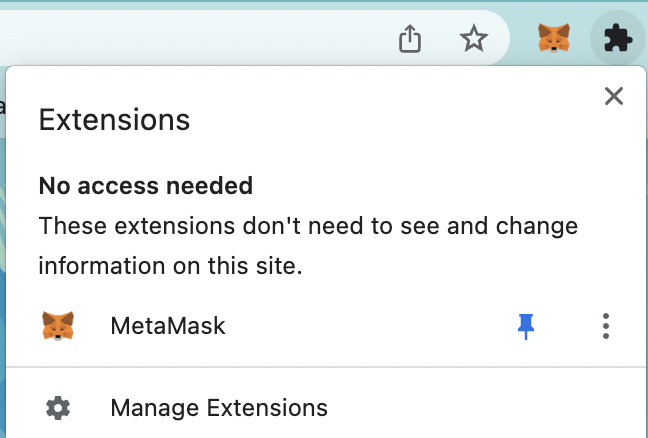
Task: Click the "These extensions don't need" text line
Action: (308, 226)
